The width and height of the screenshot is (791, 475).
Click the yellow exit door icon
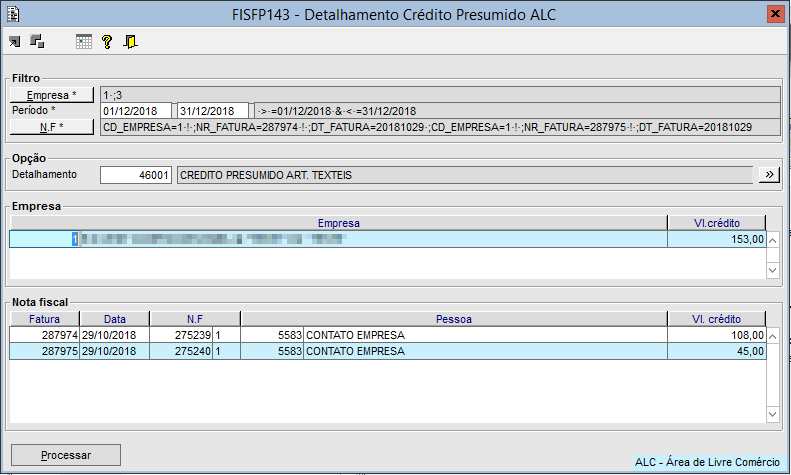[x=129, y=41]
